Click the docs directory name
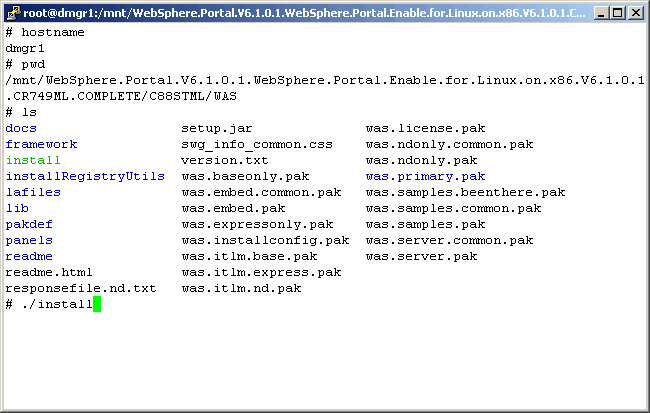 tap(21, 128)
